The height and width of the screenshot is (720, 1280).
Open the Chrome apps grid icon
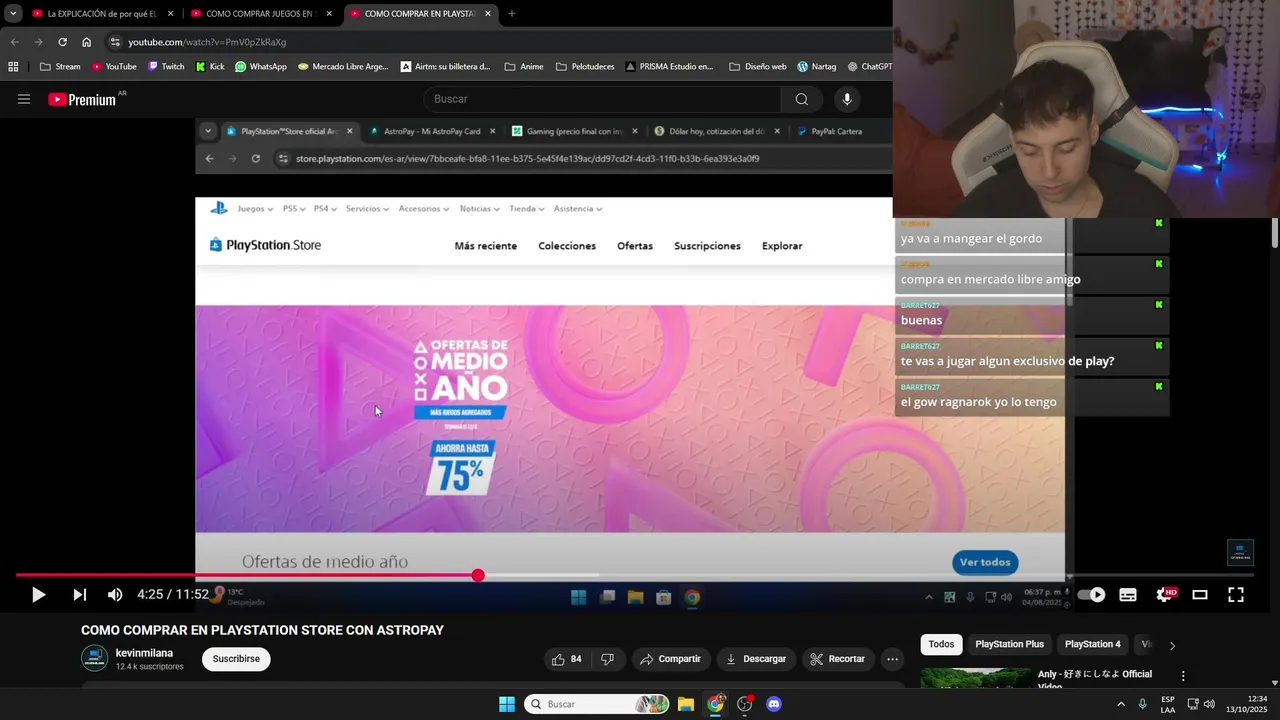coord(13,67)
